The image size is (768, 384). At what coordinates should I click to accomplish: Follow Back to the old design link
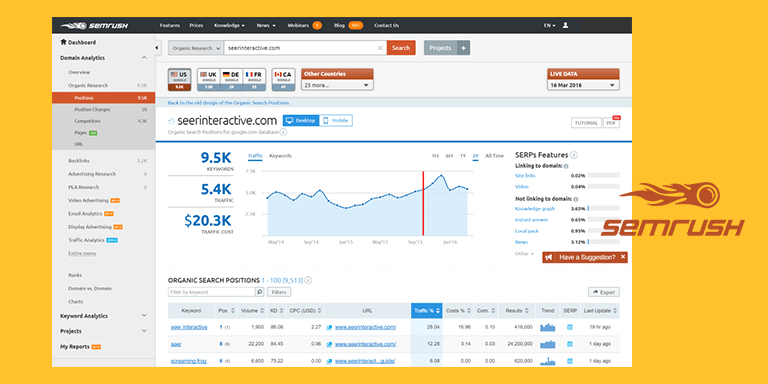point(228,103)
